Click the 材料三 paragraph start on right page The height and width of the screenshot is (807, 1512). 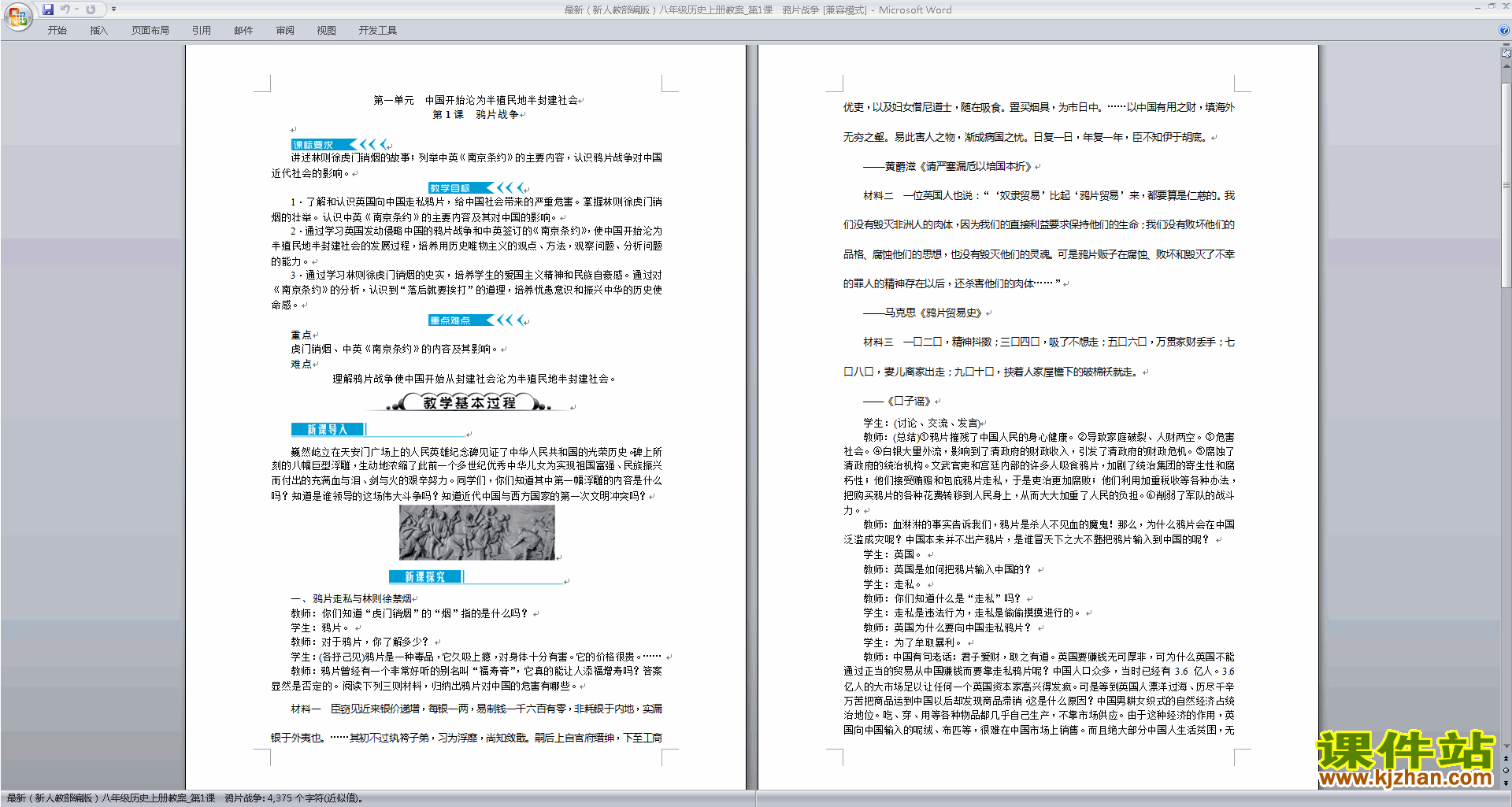878,342
